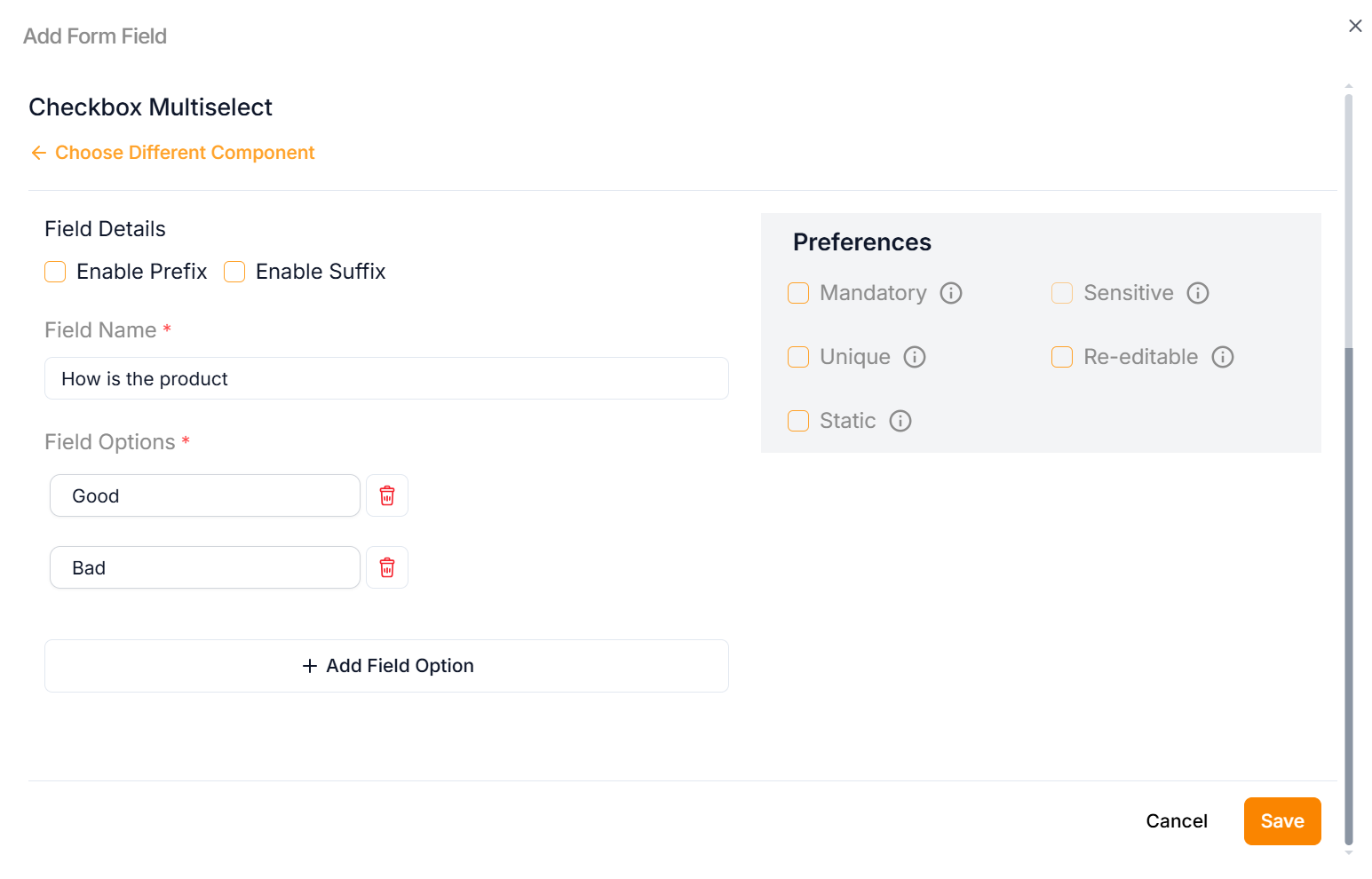
Task: Close the Add Form Field dialog
Action: (x=1355, y=26)
